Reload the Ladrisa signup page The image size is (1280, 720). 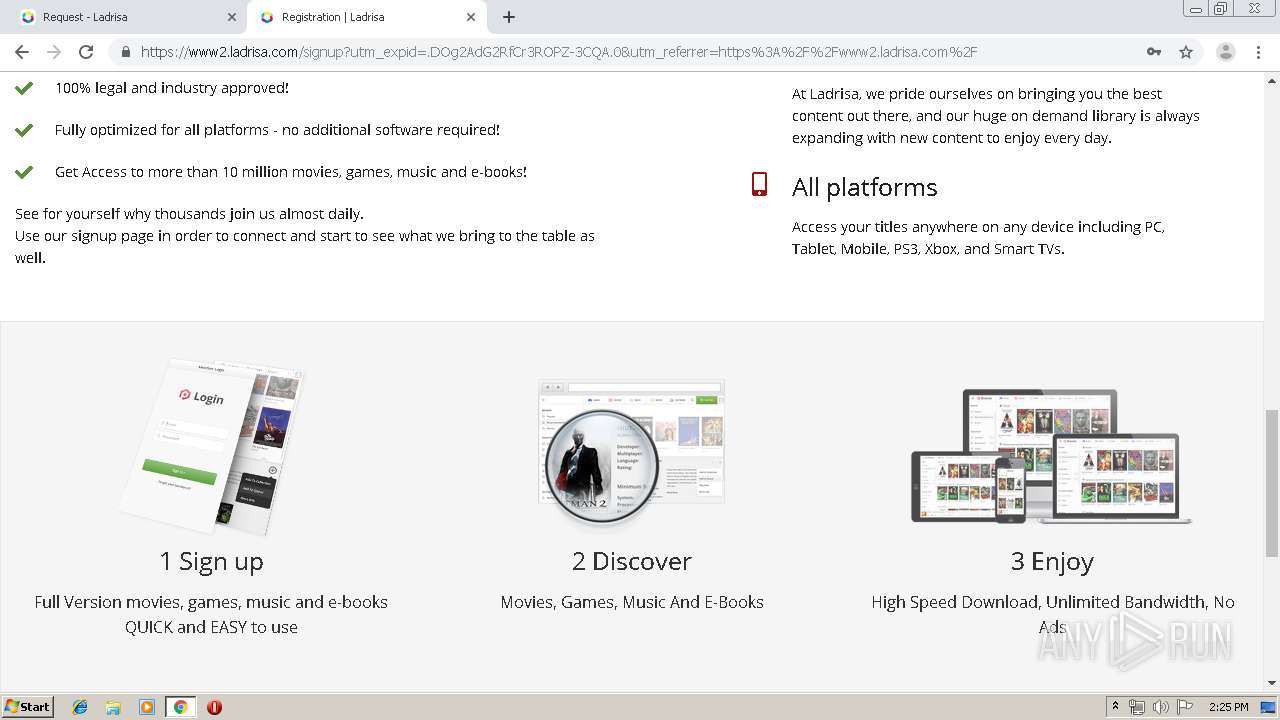pos(86,52)
